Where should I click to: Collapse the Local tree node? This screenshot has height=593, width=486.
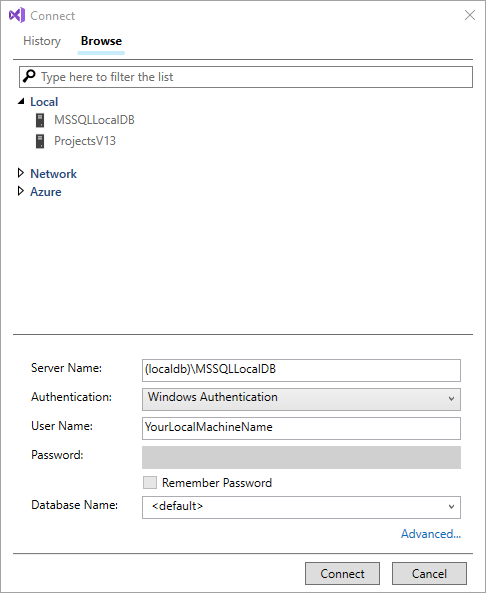point(21,101)
